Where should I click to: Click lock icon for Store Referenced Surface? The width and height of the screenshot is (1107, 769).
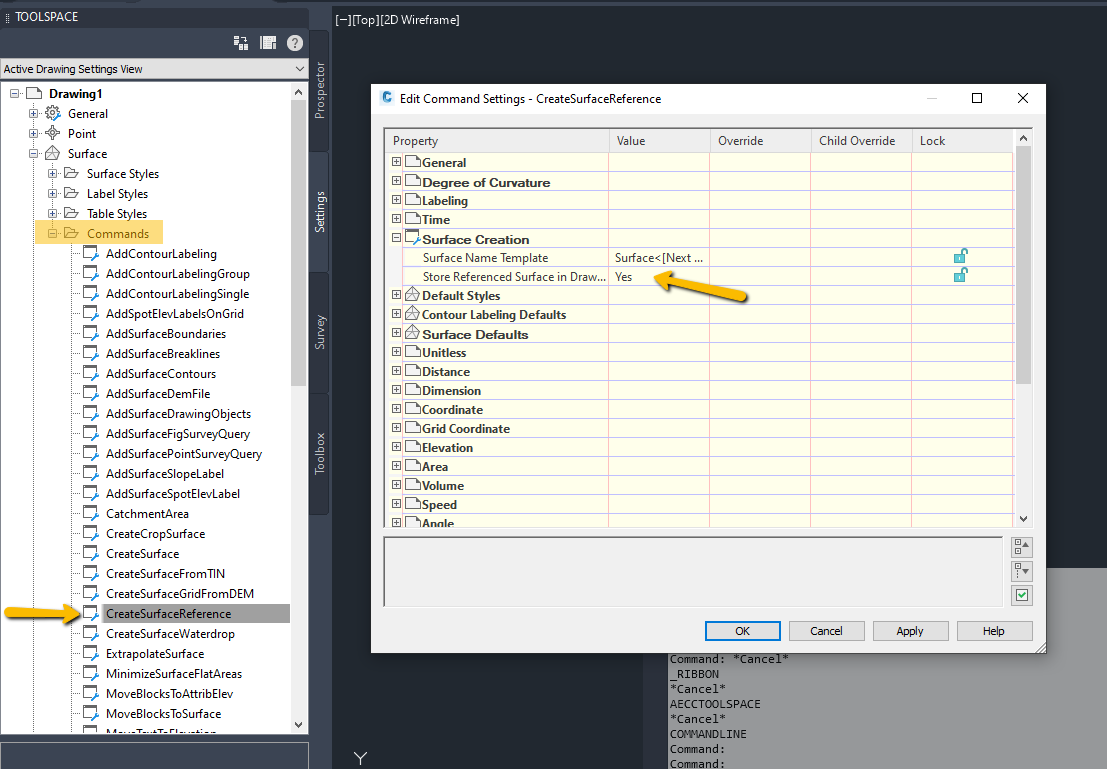(x=960, y=275)
